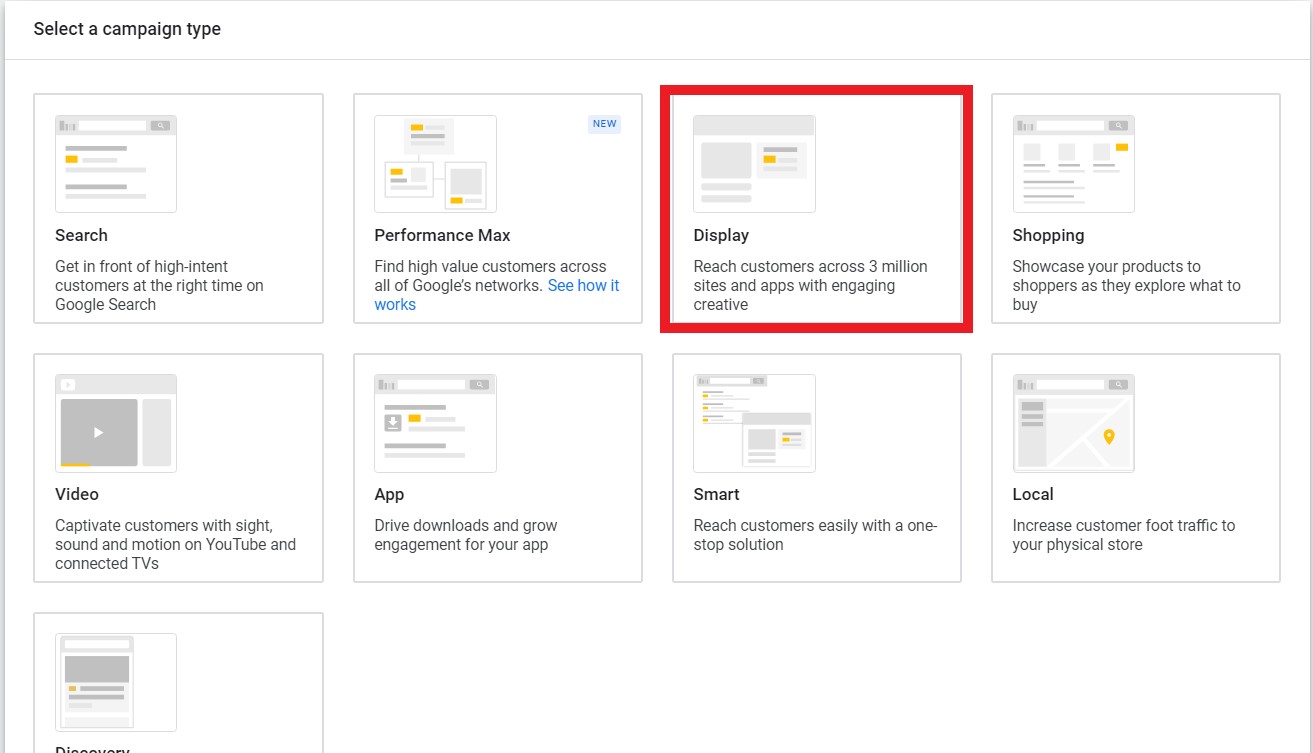Choose the Video campaign card

pyautogui.click(x=177, y=467)
